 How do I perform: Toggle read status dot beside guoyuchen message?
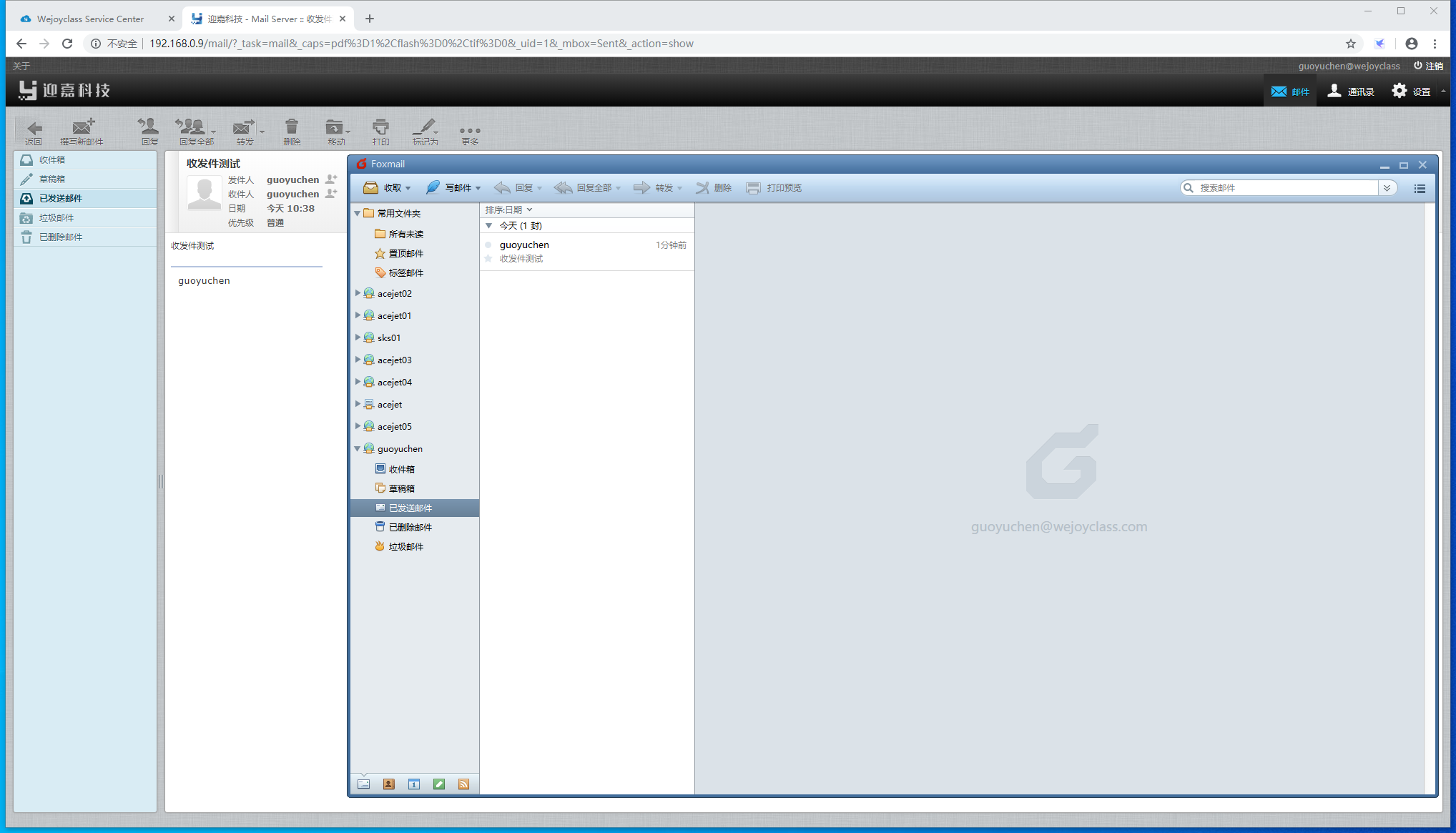click(x=488, y=245)
